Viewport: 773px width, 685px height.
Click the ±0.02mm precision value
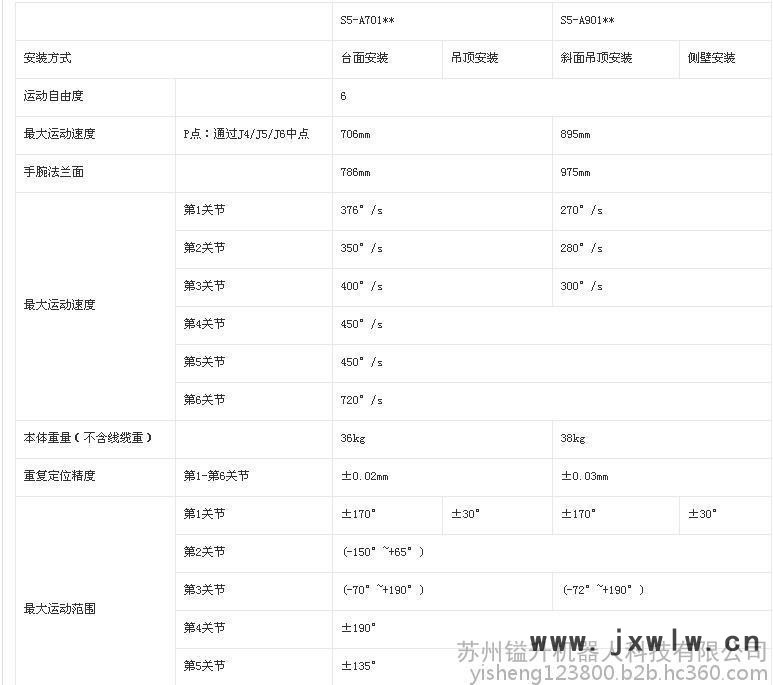point(365,476)
